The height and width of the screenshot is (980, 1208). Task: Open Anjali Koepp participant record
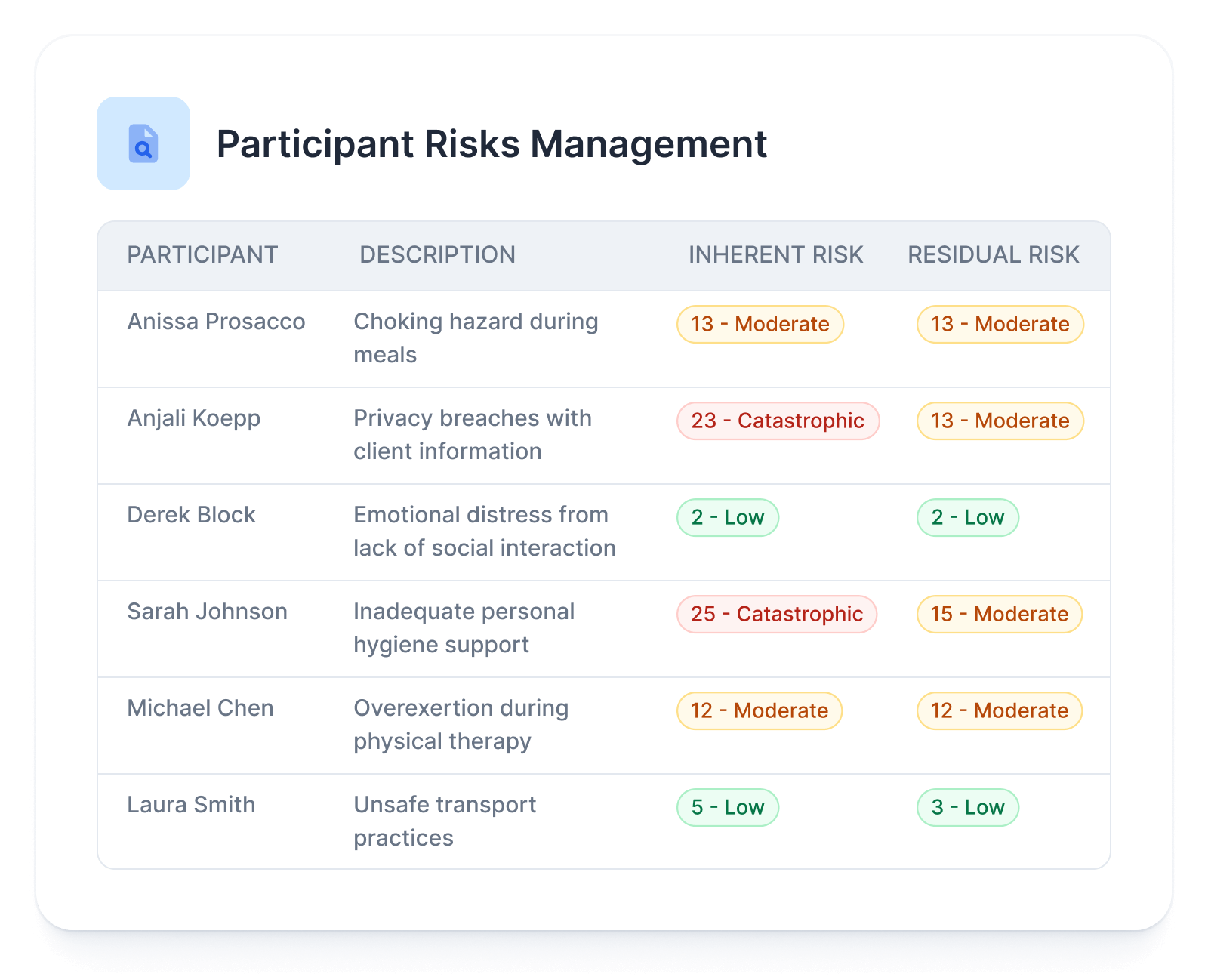(193, 418)
